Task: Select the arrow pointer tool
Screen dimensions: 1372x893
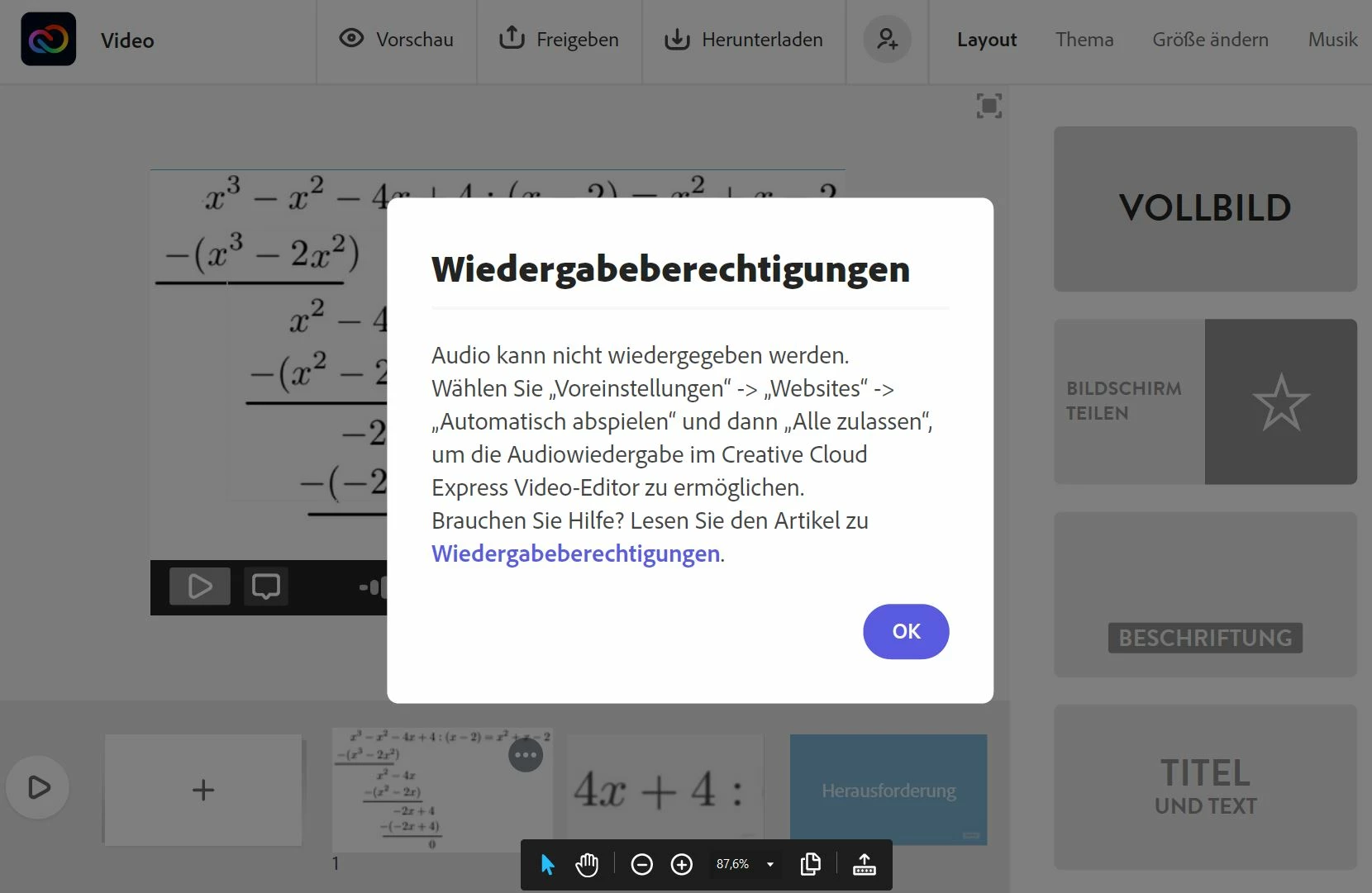Action: pos(547,865)
